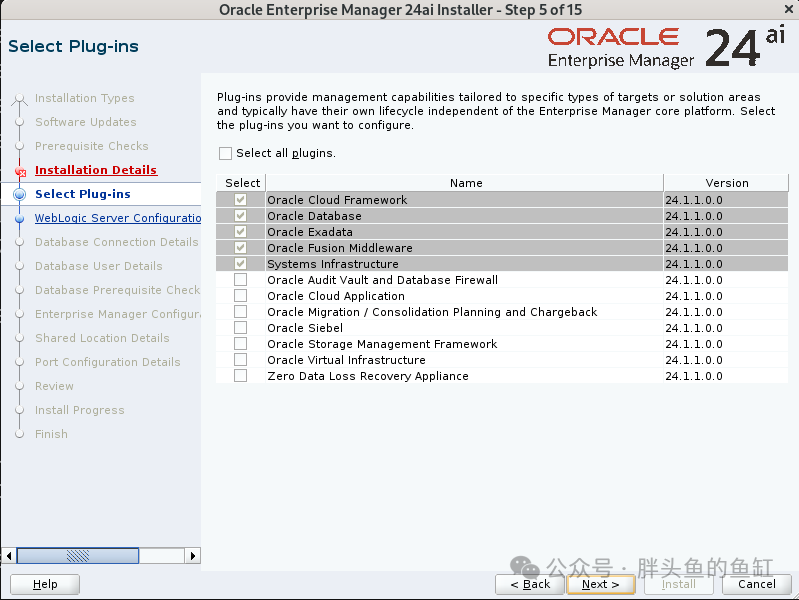This screenshot has width=799, height=600.
Task: Sort by the Name column header
Action: pos(465,182)
